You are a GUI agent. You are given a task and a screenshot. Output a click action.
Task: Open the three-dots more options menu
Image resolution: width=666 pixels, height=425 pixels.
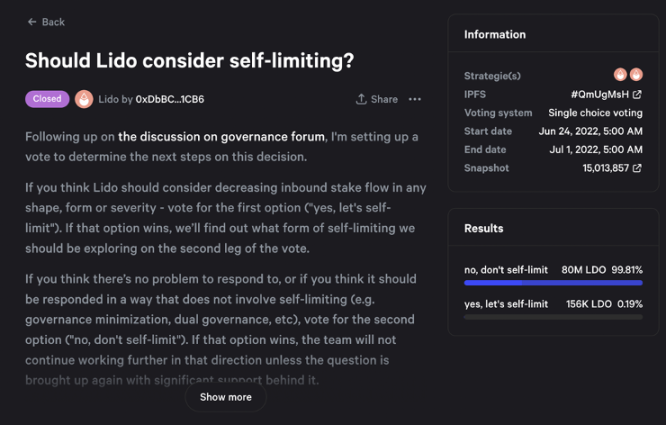point(415,100)
